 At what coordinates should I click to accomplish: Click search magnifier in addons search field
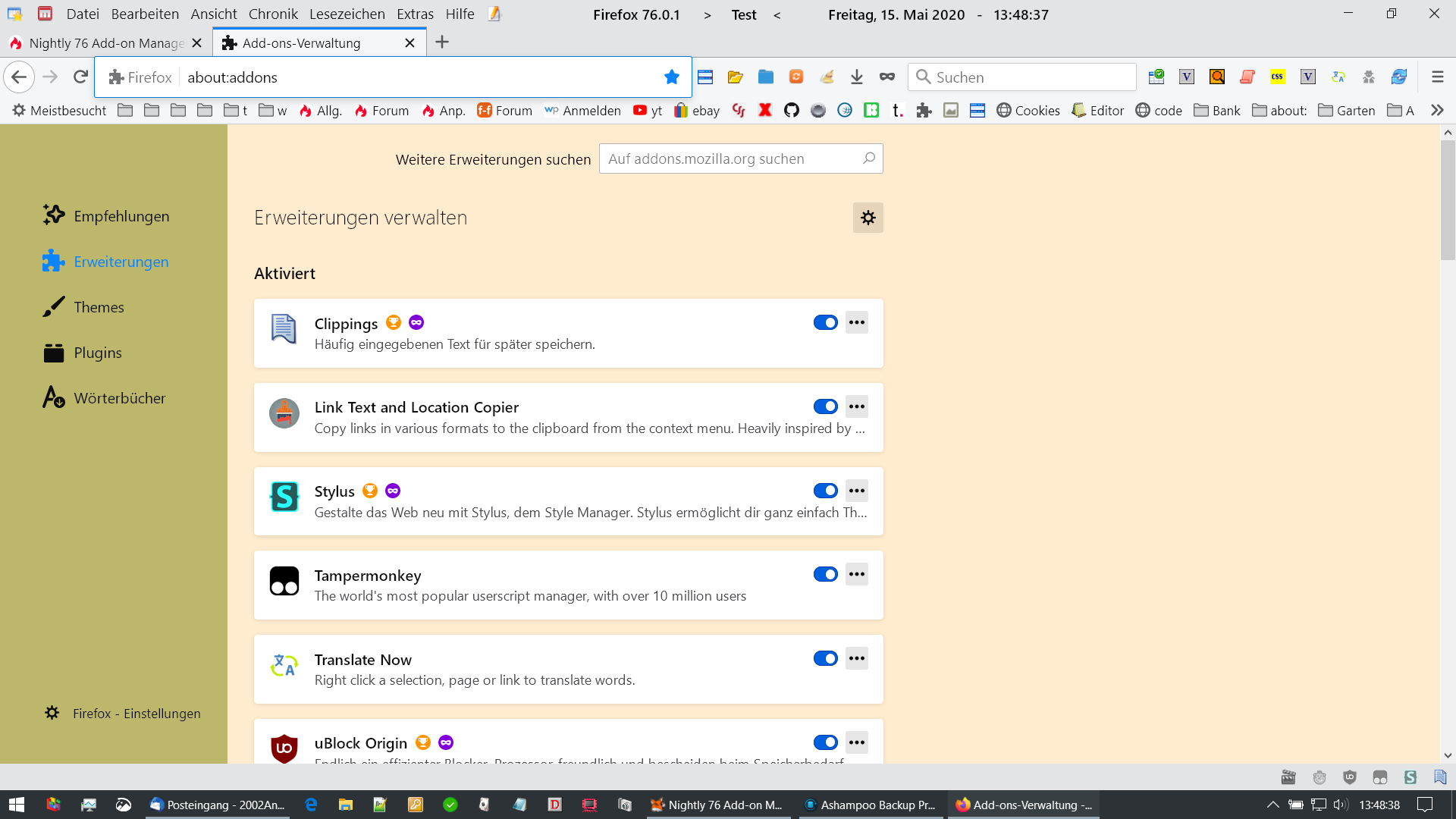tap(869, 158)
